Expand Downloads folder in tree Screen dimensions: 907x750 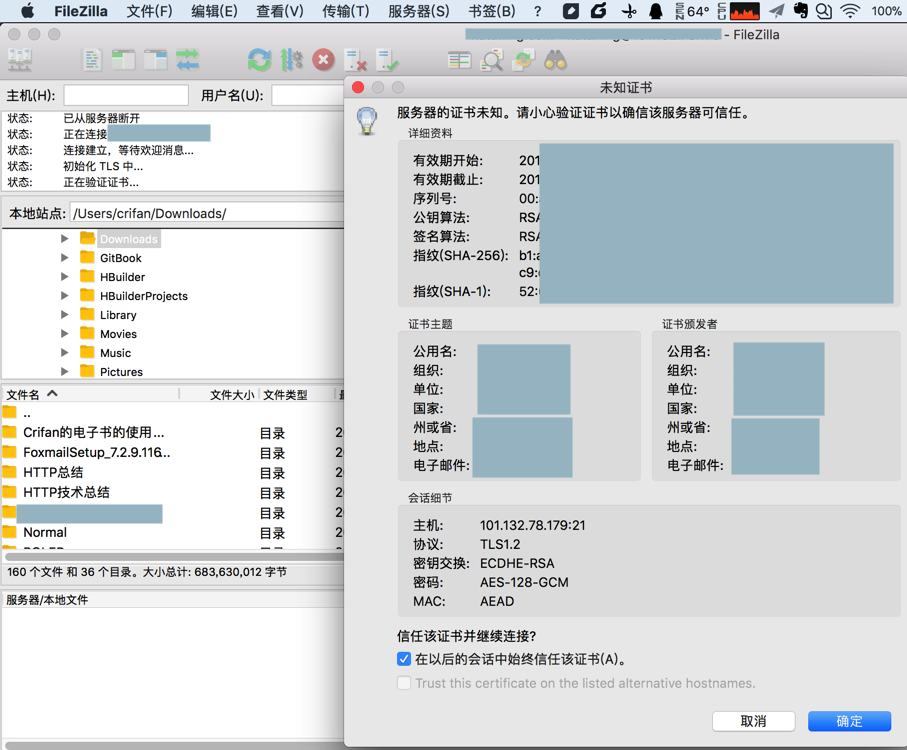65,238
